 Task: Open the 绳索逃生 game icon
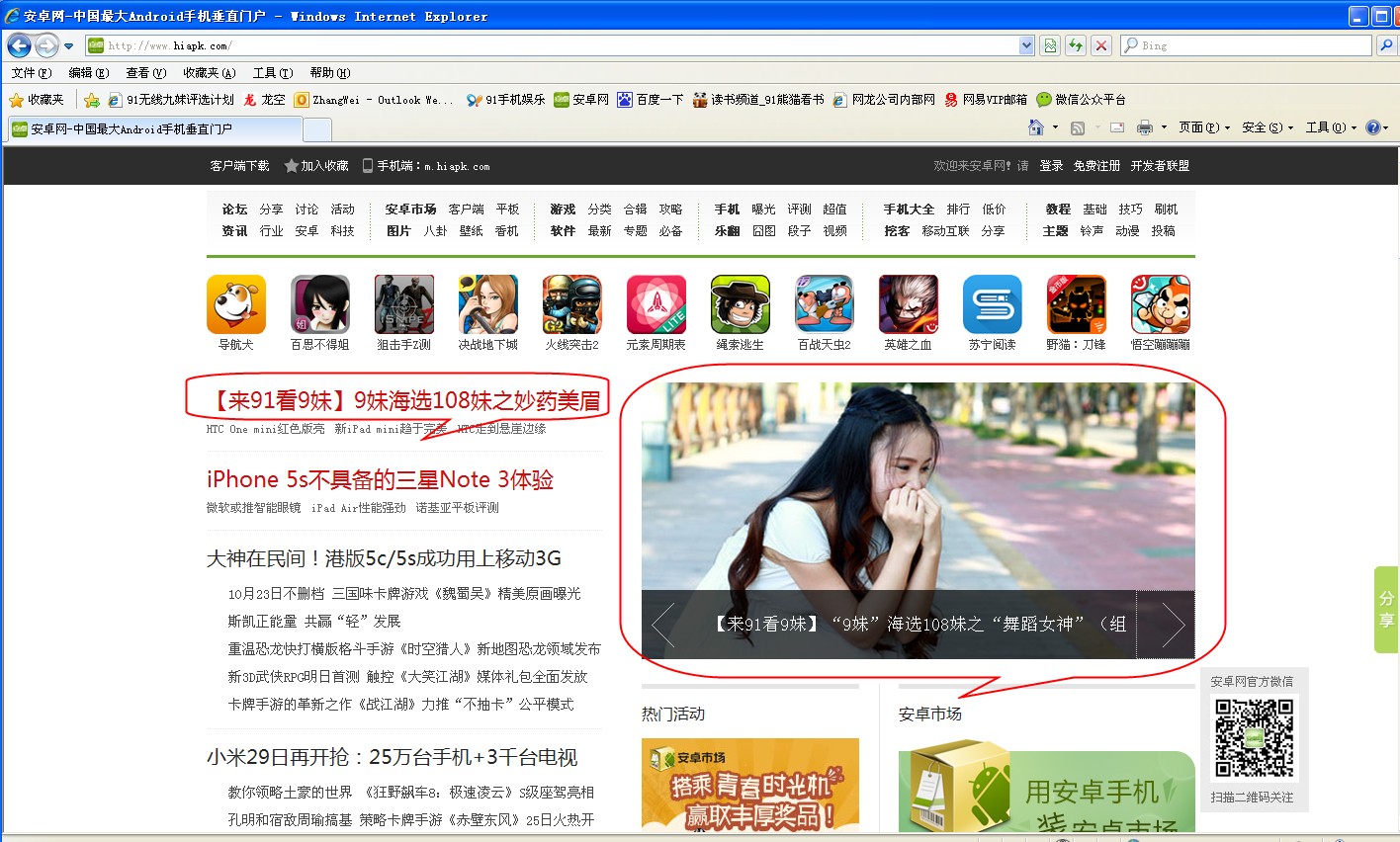pyautogui.click(x=741, y=304)
